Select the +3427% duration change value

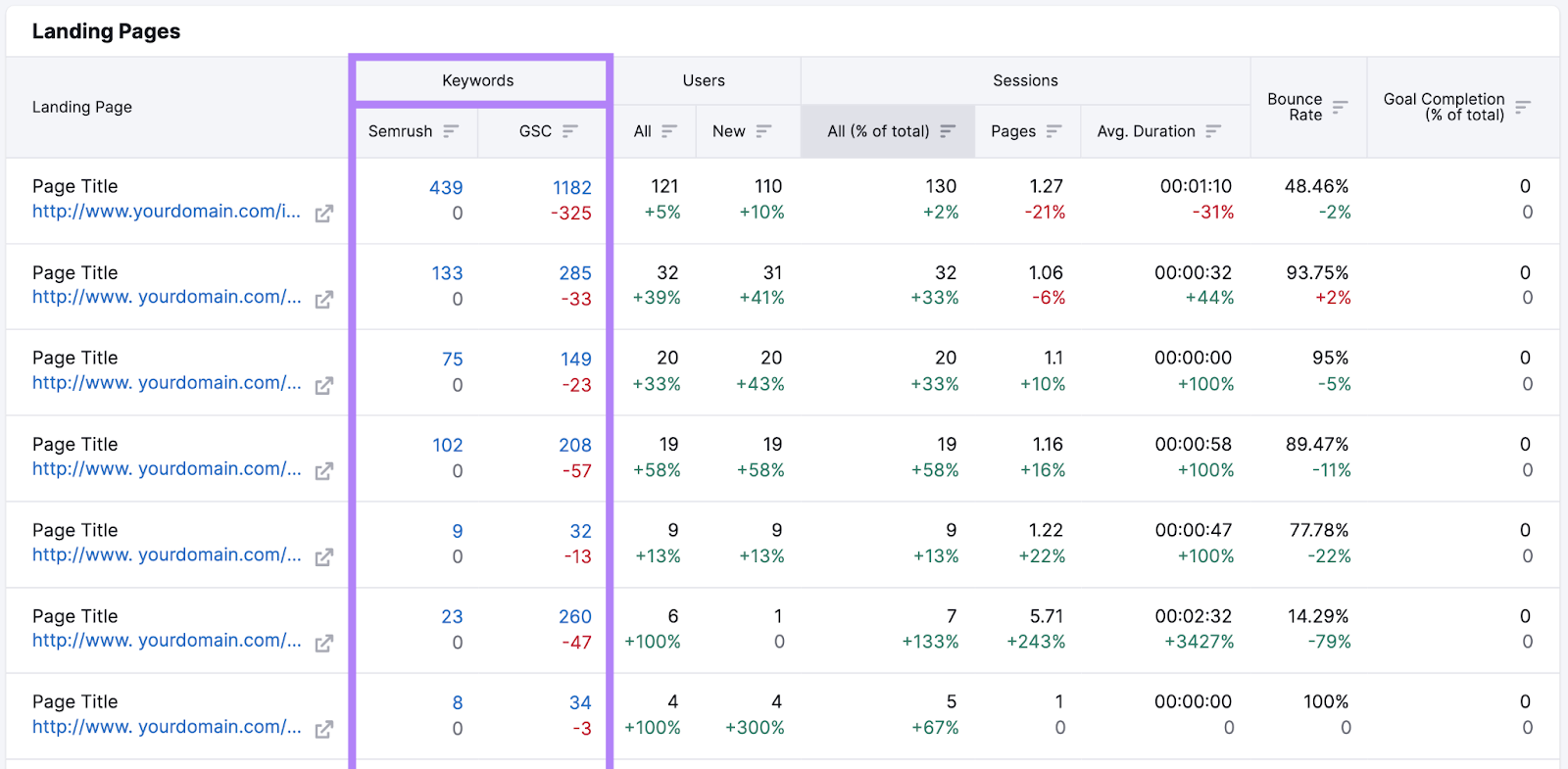1199,643
